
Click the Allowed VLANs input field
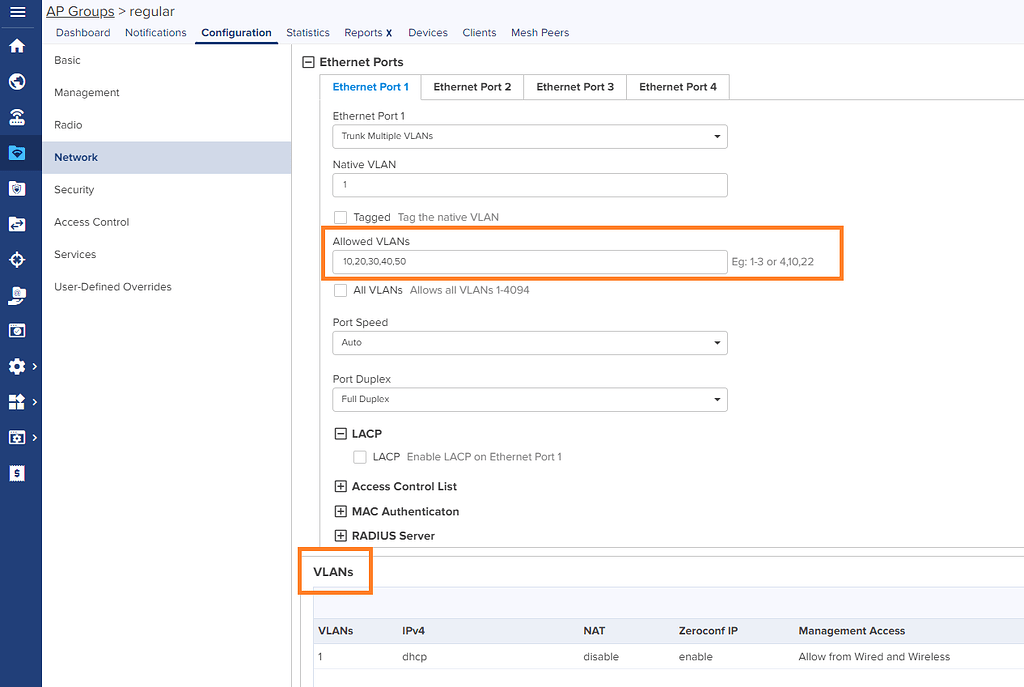[x=529, y=262]
